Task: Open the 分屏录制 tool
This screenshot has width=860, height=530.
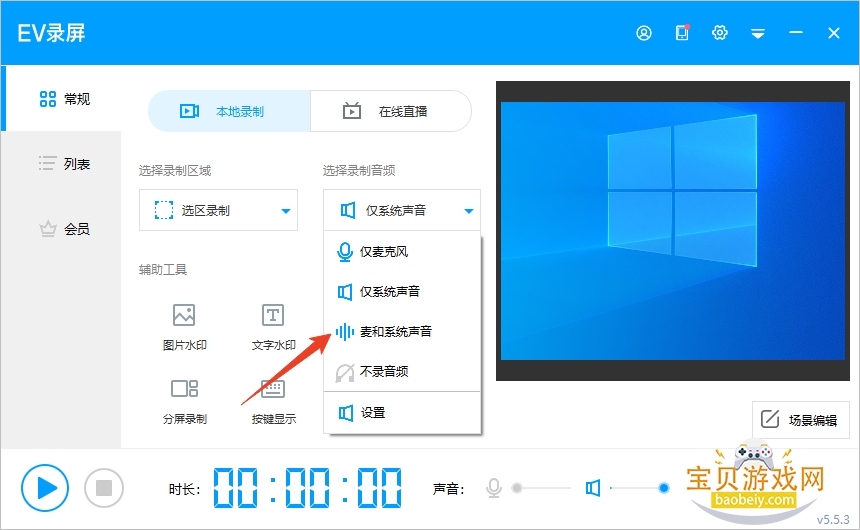Action: tap(184, 402)
